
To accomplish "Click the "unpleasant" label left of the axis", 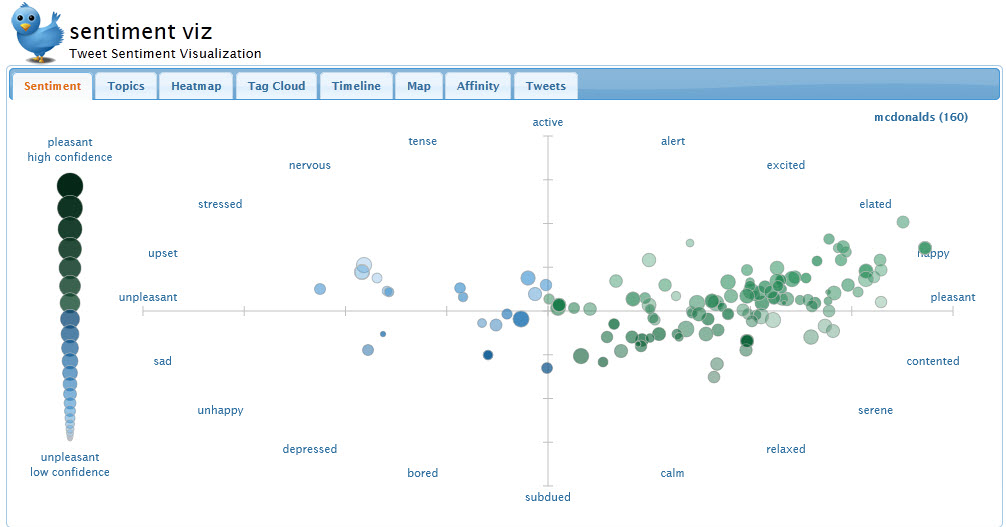I will click(x=148, y=297).
